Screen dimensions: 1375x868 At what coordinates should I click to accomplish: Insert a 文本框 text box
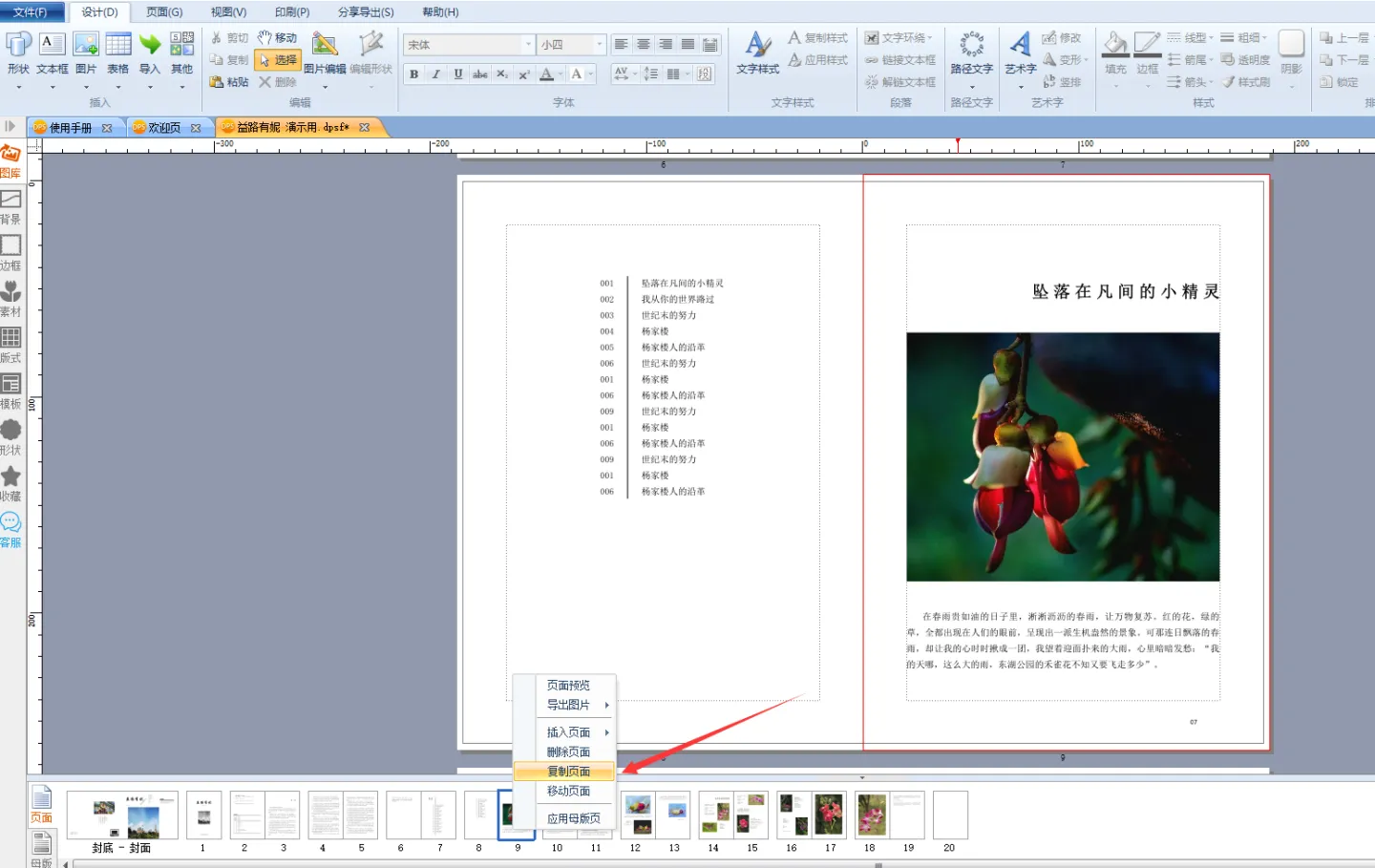(x=52, y=53)
